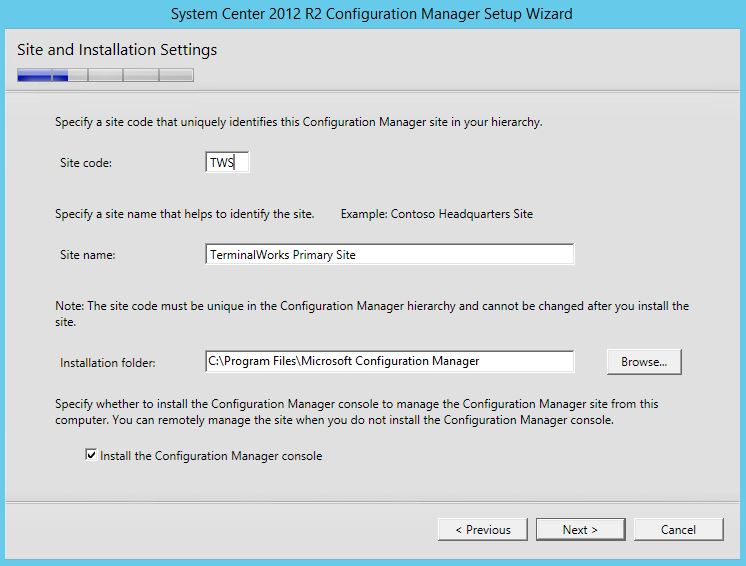Click into the Site code field containing TWS

(x=227, y=163)
